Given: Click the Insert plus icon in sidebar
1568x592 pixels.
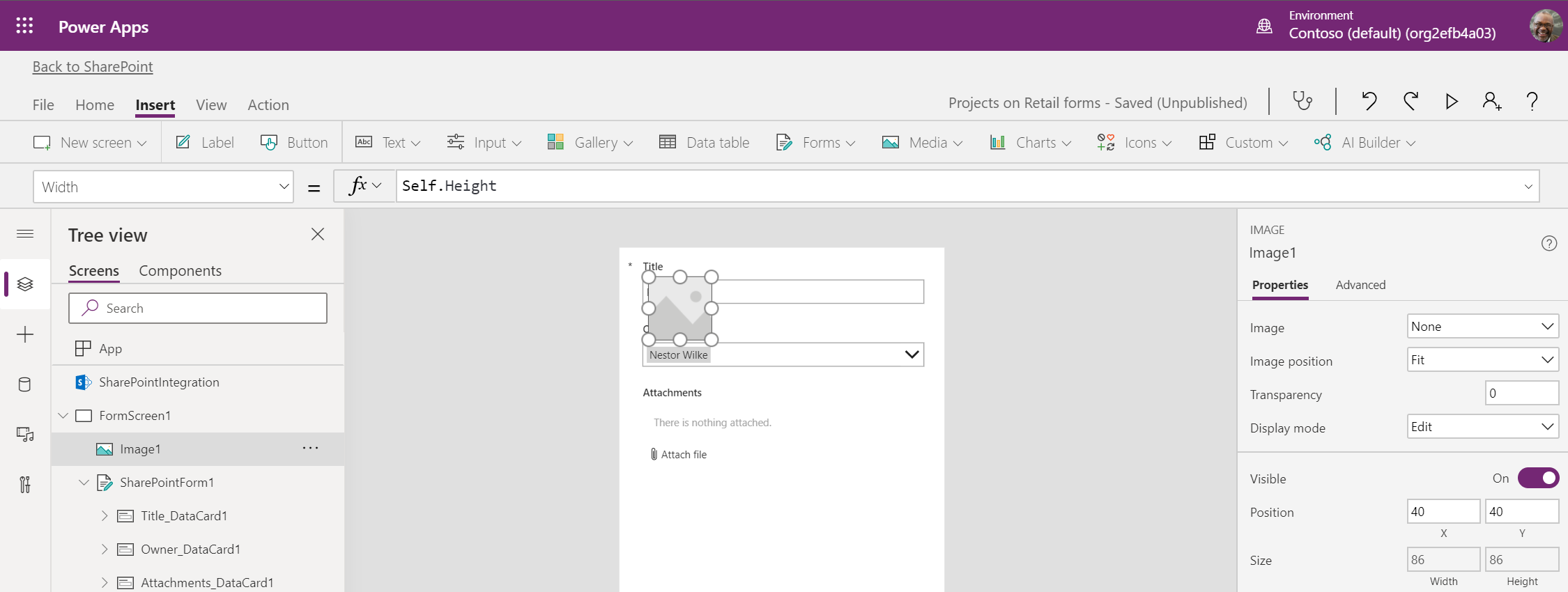Looking at the screenshot, I should click(25, 334).
